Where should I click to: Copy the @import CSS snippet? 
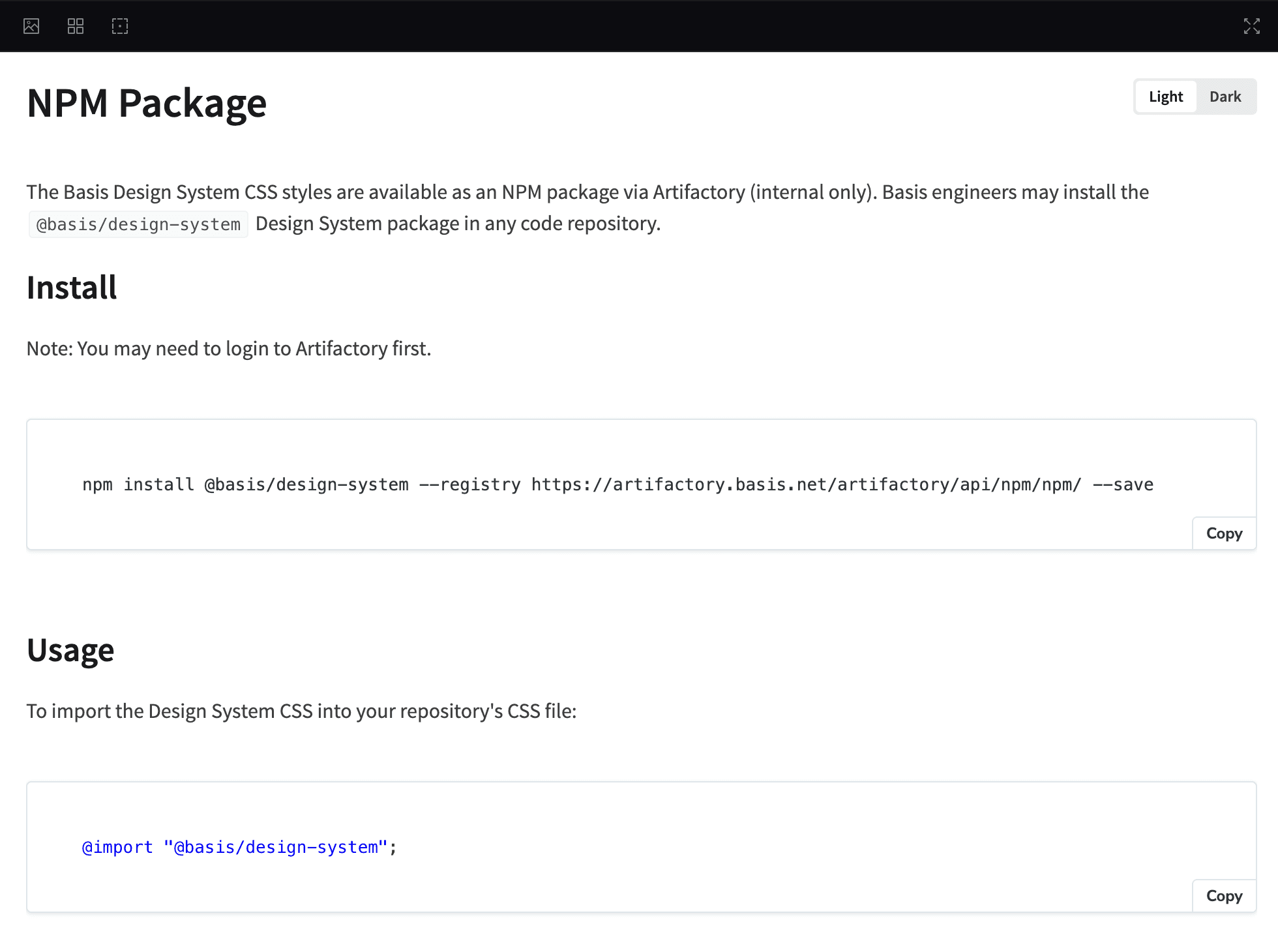1224,896
